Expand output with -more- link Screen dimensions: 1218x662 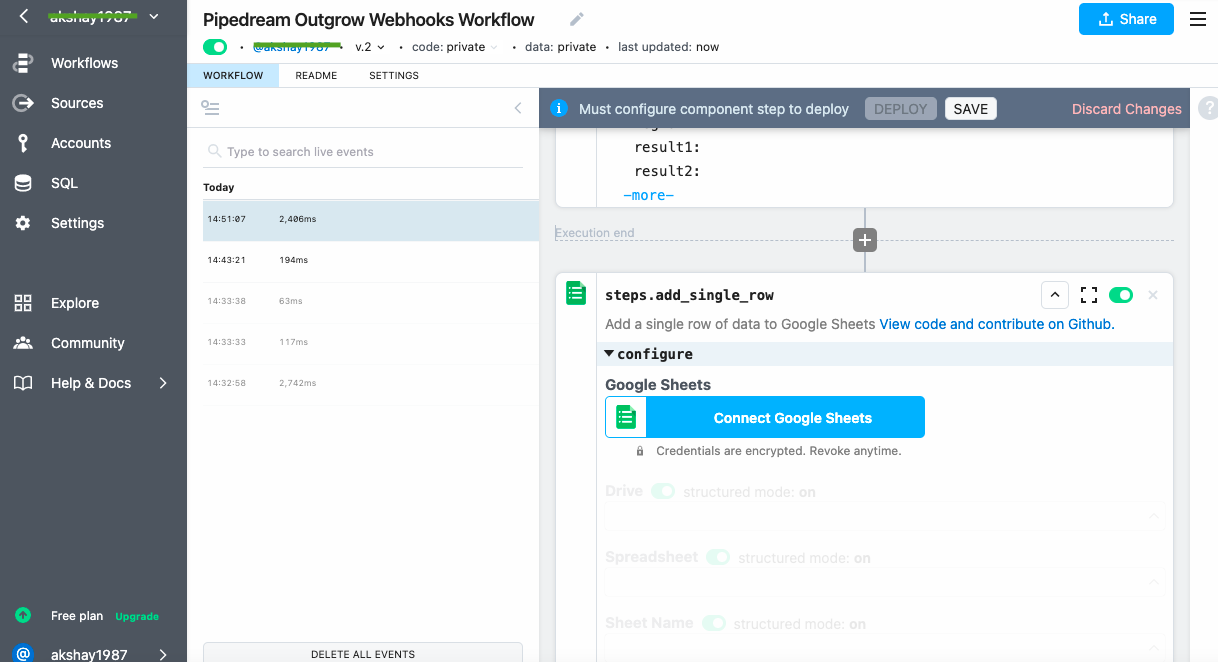tap(648, 195)
